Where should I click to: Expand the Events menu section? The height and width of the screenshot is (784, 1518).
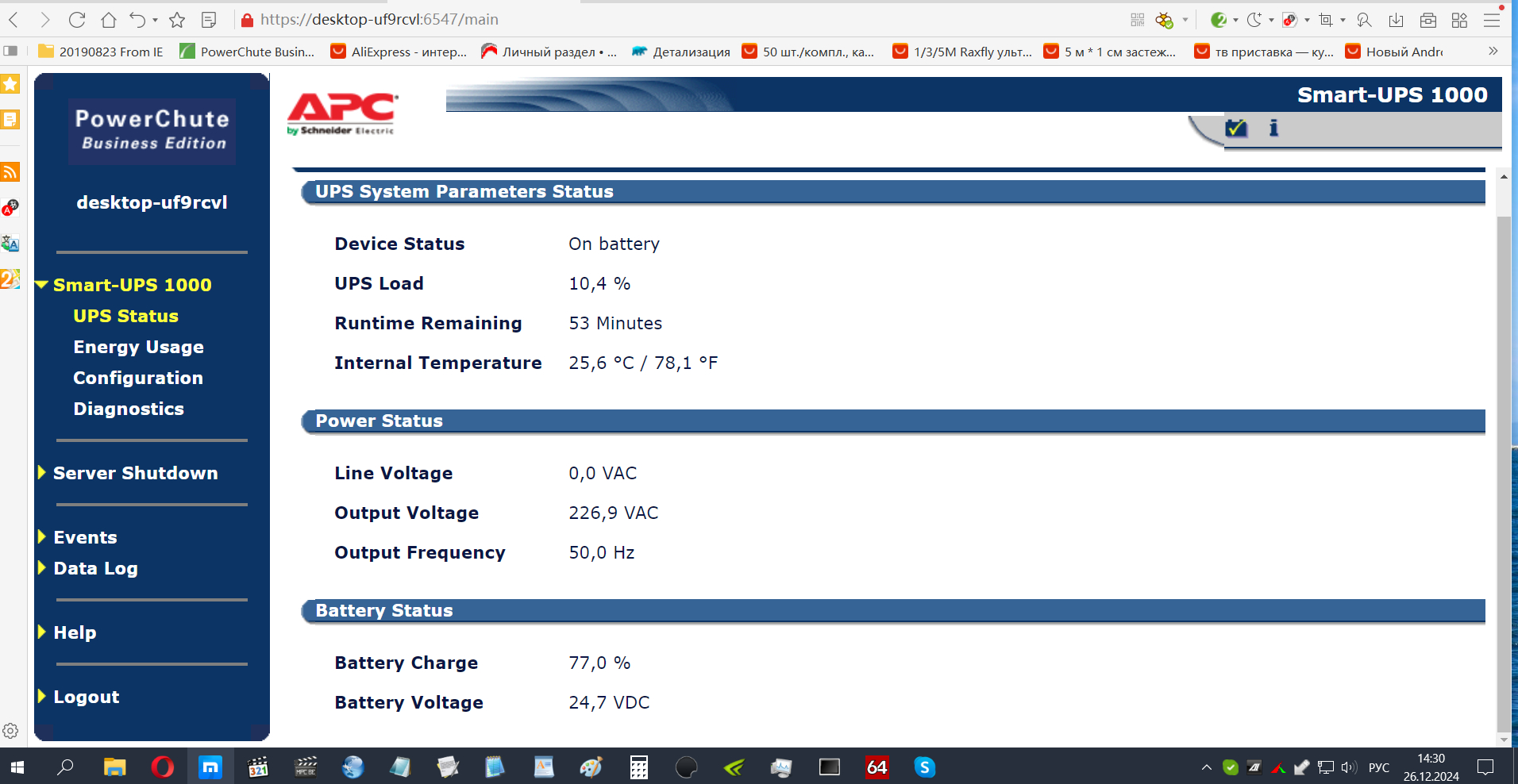tap(42, 537)
